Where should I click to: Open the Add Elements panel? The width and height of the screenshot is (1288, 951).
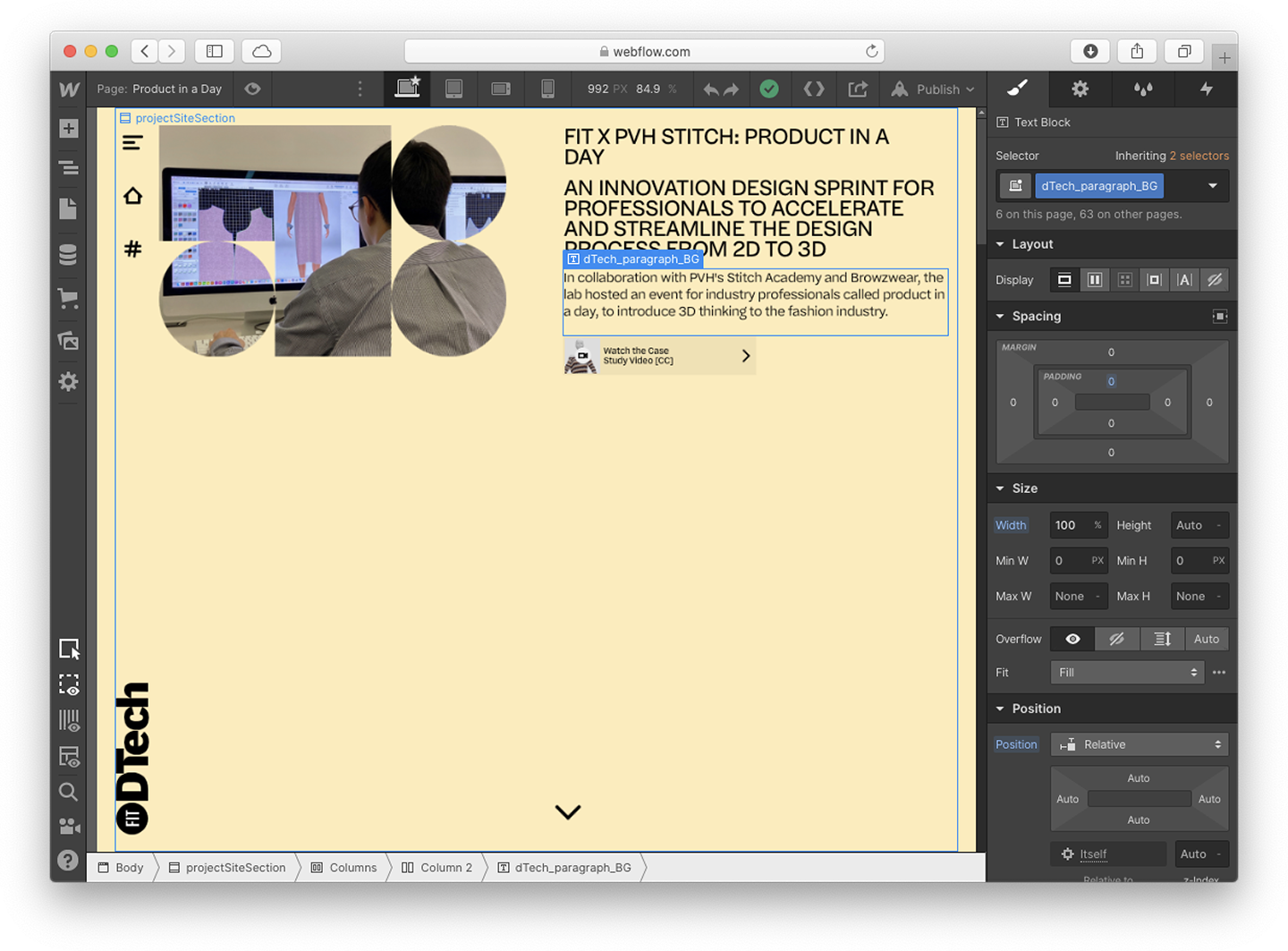[69, 128]
